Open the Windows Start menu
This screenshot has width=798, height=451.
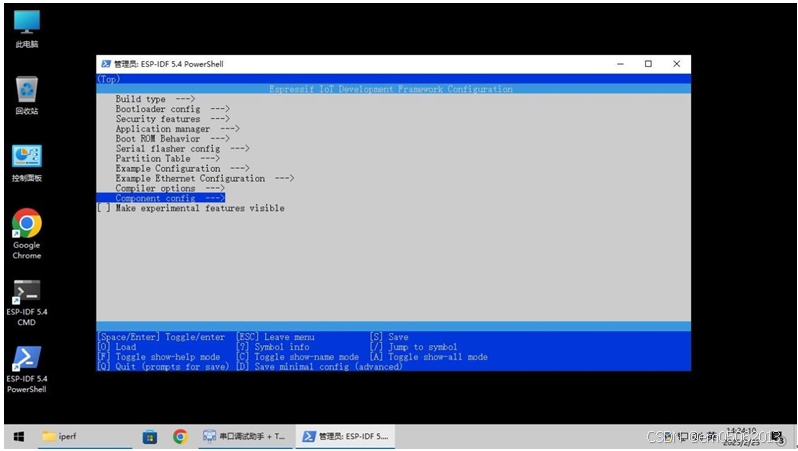pos(19,437)
